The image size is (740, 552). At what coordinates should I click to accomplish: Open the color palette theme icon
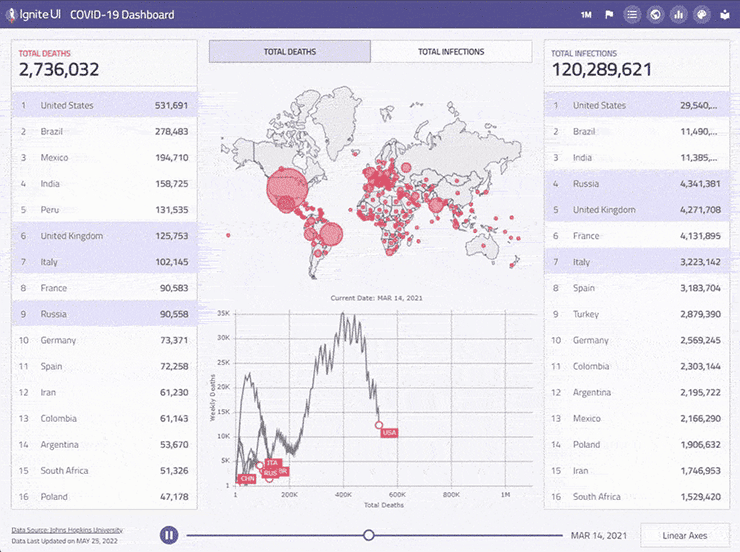(x=702, y=15)
